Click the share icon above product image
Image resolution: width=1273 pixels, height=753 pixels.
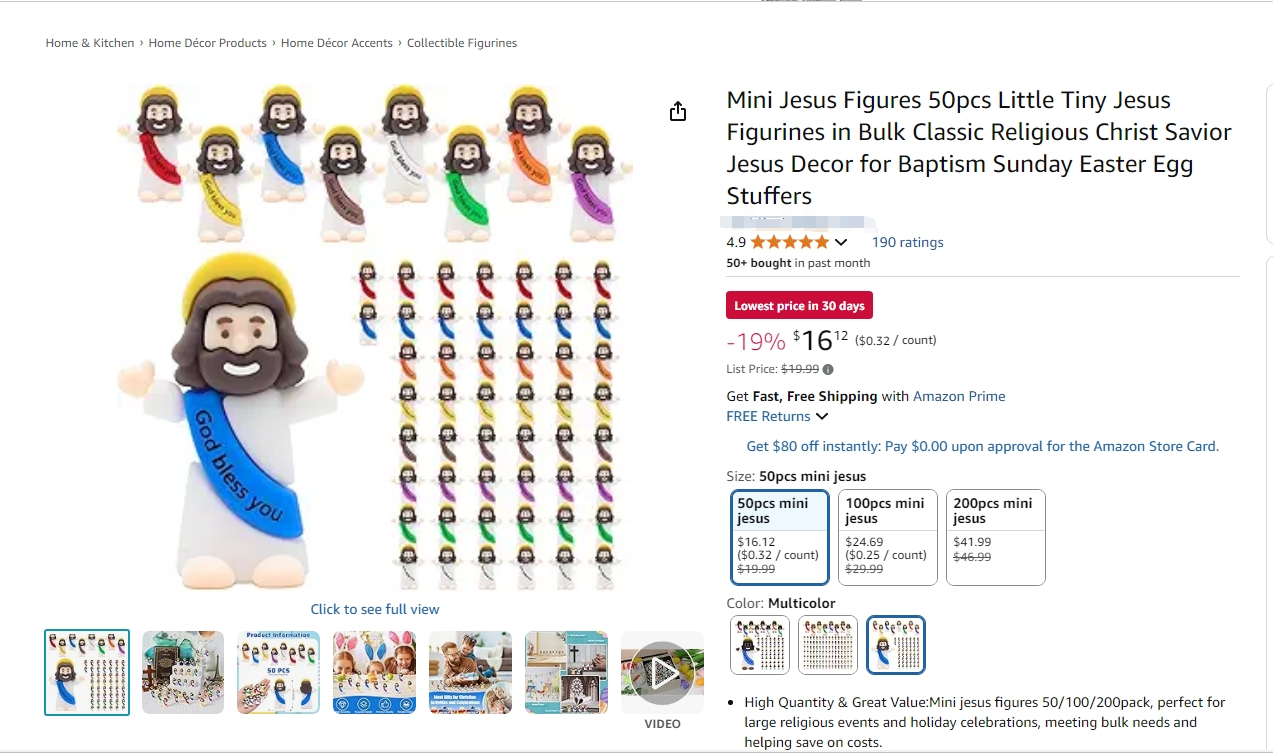(x=678, y=111)
